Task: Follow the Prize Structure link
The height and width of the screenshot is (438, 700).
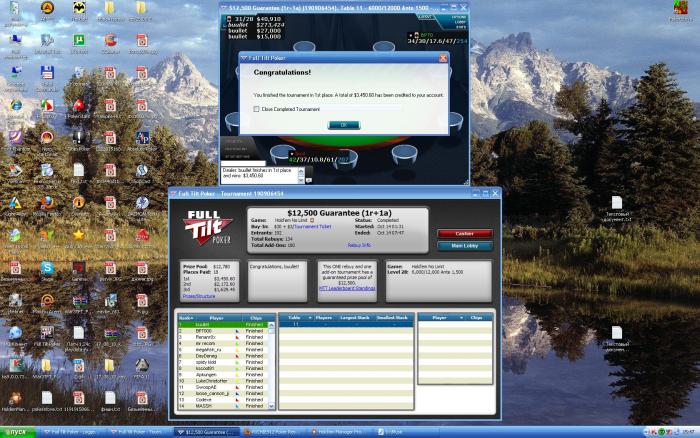Action: (x=199, y=296)
